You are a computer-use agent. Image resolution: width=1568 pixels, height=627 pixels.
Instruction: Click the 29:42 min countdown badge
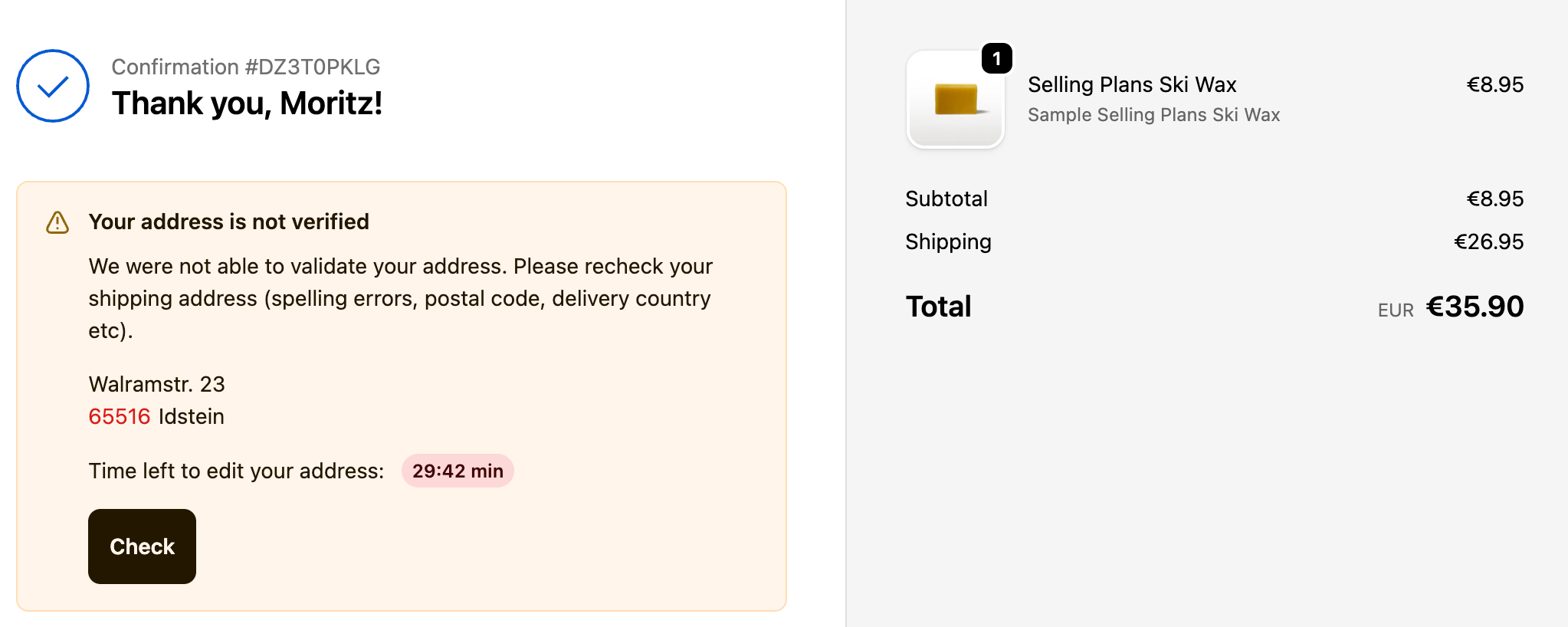(458, 471)
